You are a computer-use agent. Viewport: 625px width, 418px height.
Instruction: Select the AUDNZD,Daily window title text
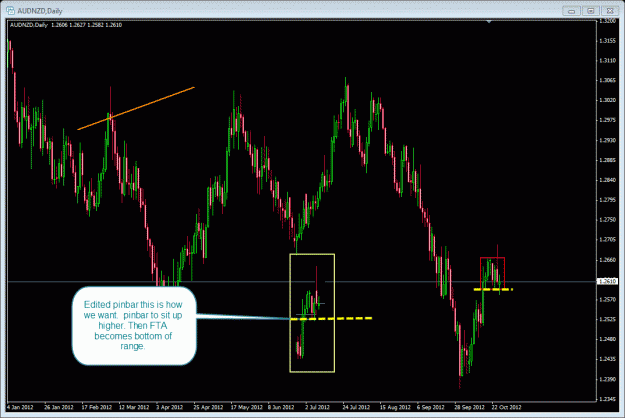click(x=40, y=11)
